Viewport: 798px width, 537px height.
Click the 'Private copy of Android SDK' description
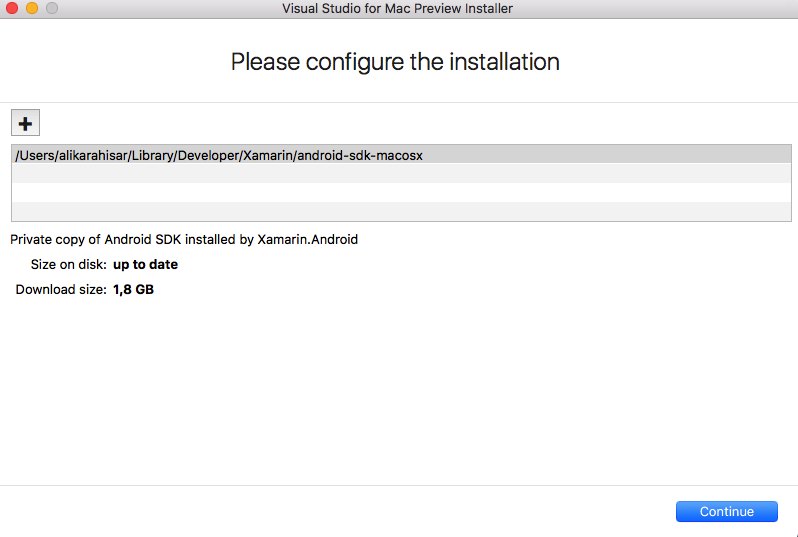tap(184, 240)
